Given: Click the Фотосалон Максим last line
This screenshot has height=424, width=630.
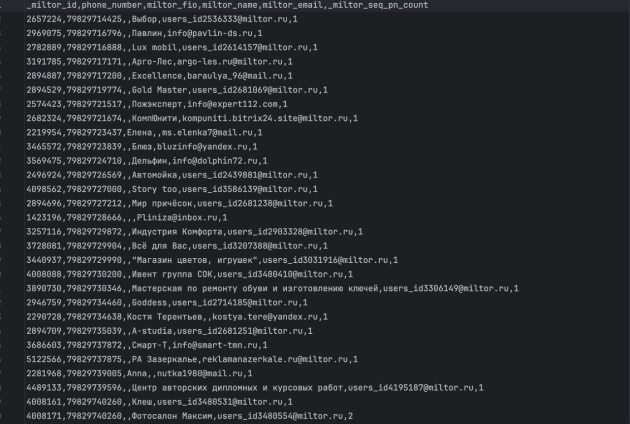Looking at the screenshot, I should pos(190,416).
